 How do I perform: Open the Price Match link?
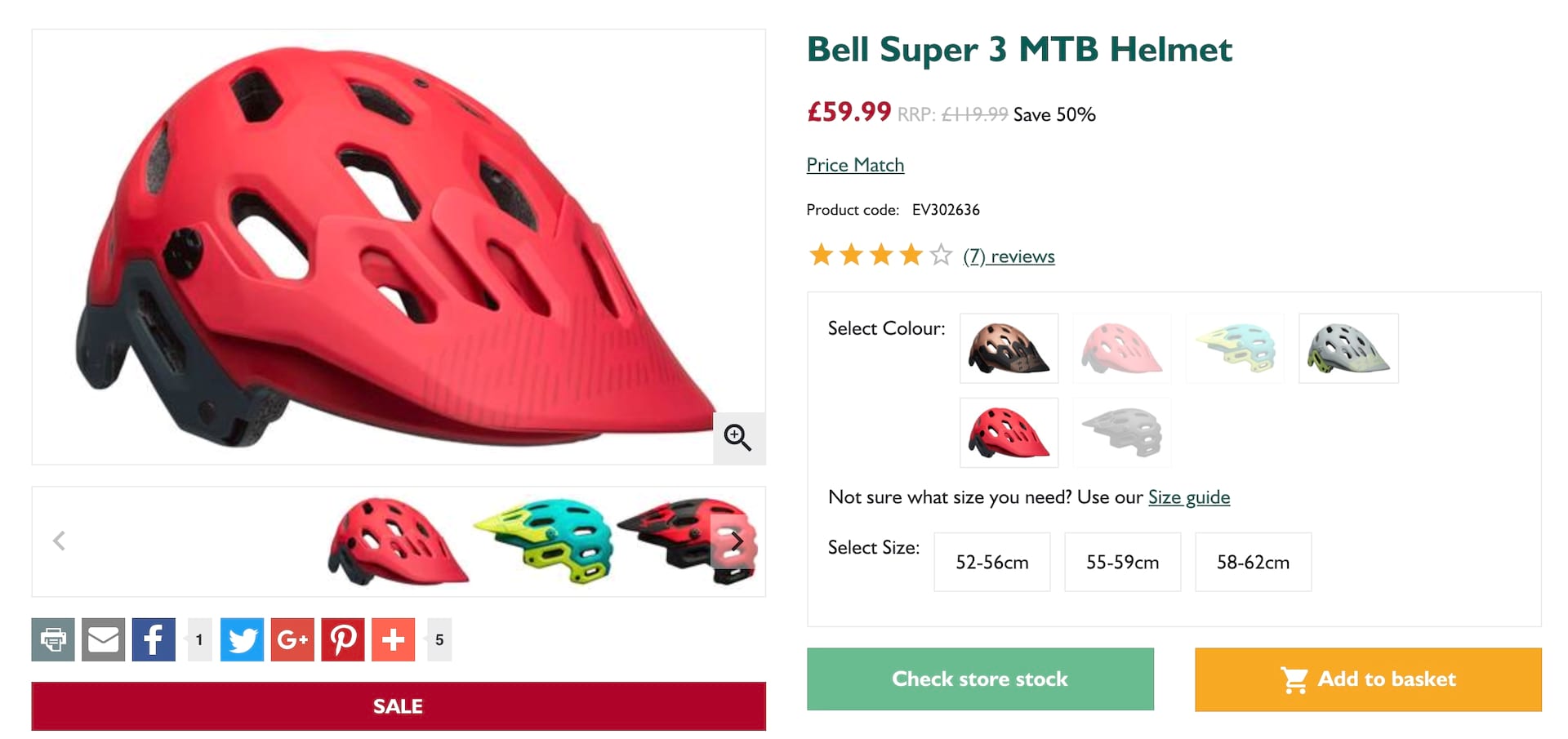click(855, 165)
